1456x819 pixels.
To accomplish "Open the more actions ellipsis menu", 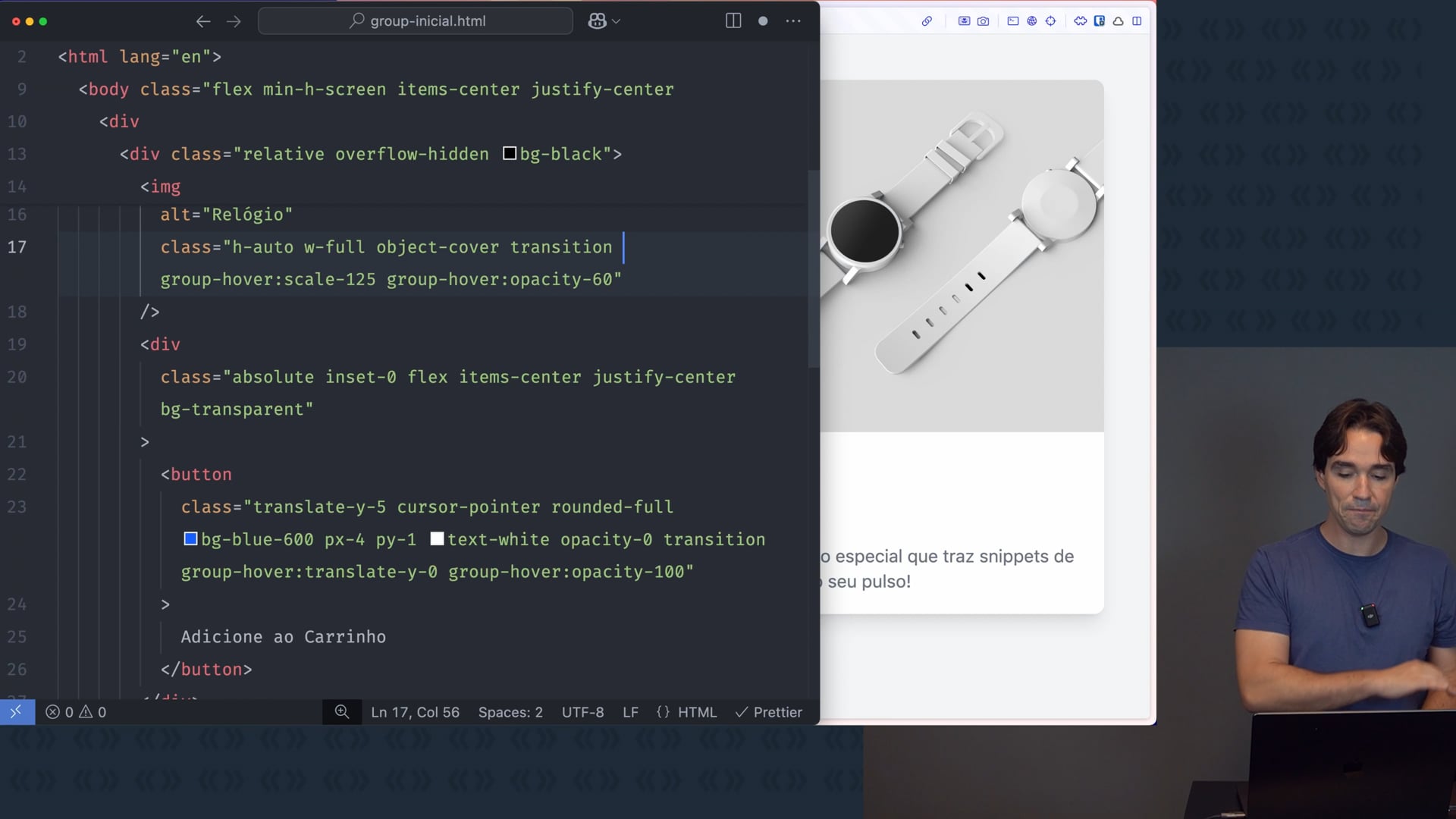I will tap(793, 21).
